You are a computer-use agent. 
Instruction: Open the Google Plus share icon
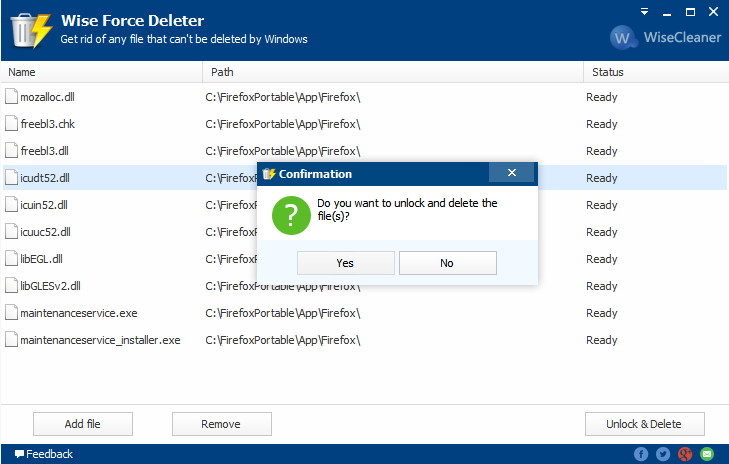(685, 454)
